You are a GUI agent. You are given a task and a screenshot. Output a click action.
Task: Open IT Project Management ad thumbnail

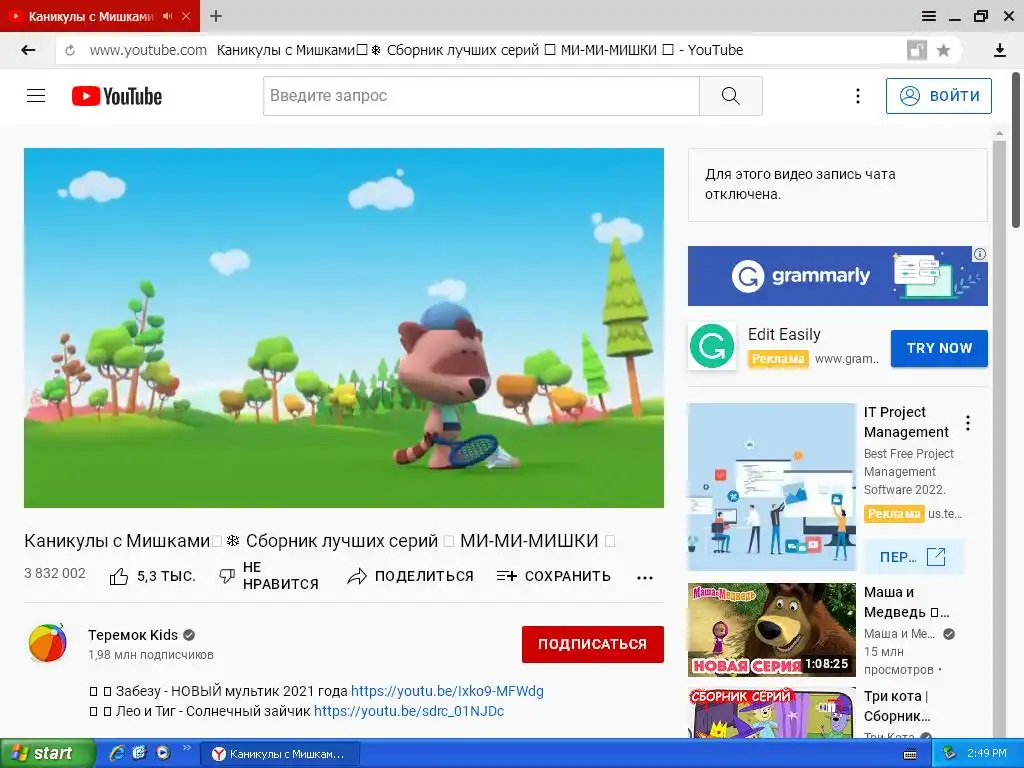pos(771,487)
